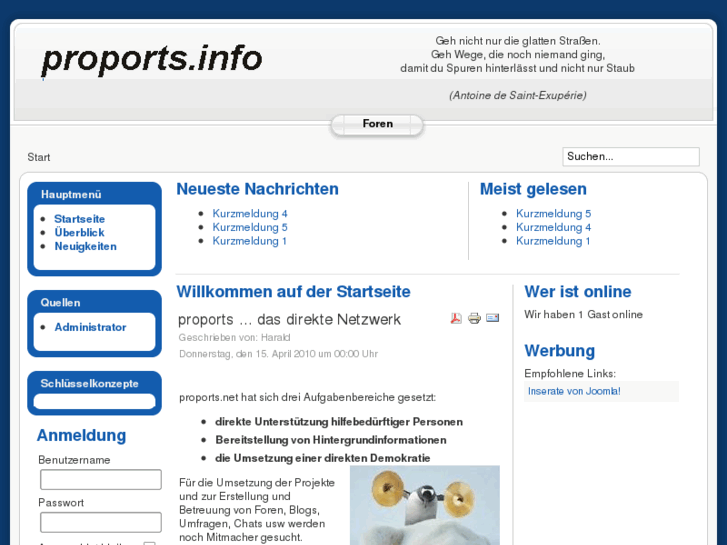727x545 pixels.
Task: Open Kurzmeldung 4 under Neueste Nachrichten
Action: click(x=250, y=214)
